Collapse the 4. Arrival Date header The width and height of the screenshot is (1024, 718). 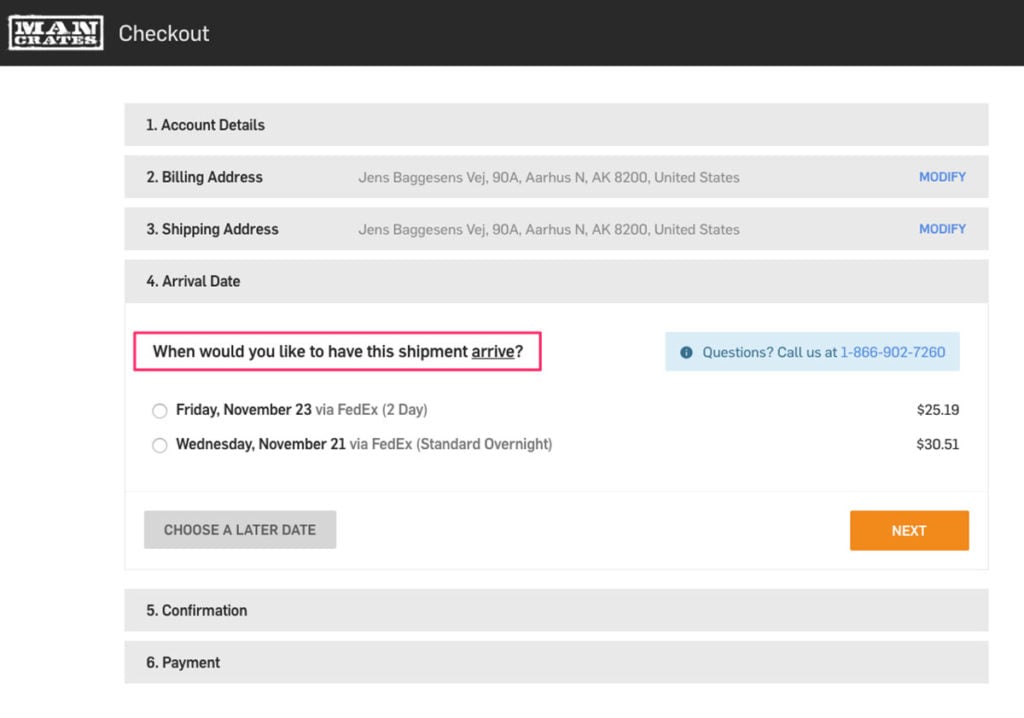(x=556, y=281)
